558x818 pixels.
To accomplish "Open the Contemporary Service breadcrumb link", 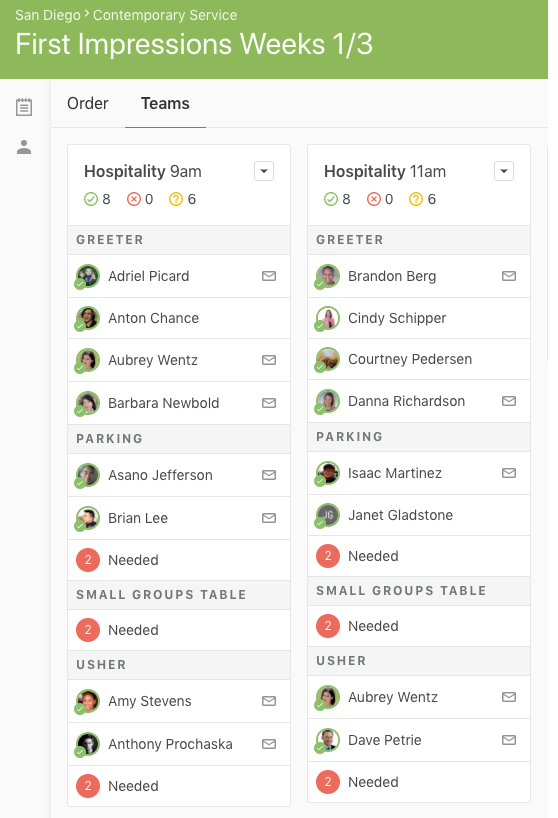I will tap(165, 15).
